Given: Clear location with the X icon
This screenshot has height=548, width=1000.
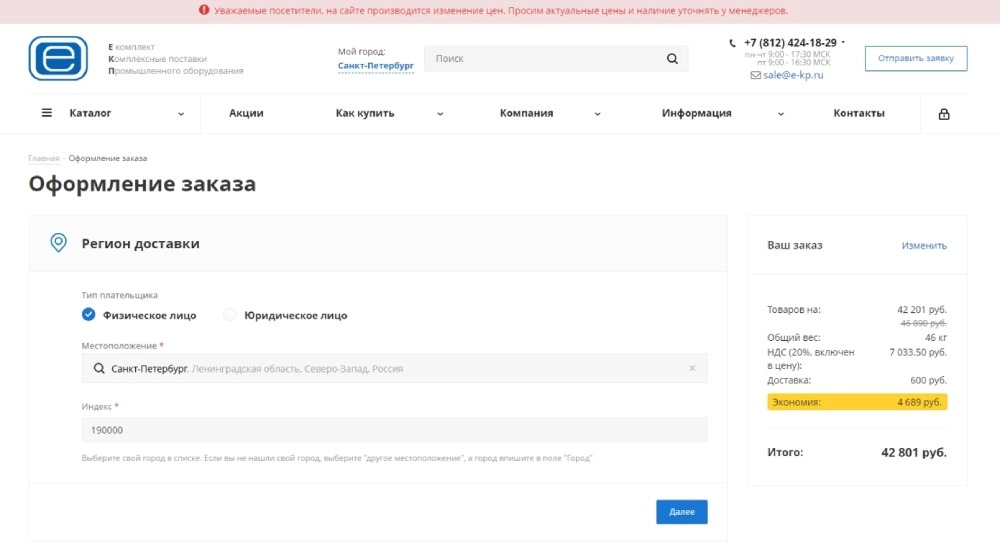Looking at the screenshot, I should (692, 368).
